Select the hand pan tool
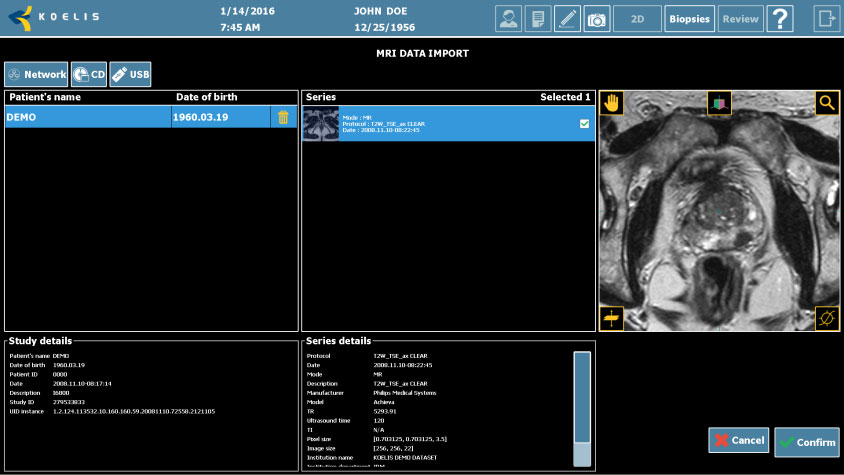 [x=611, y=103]
